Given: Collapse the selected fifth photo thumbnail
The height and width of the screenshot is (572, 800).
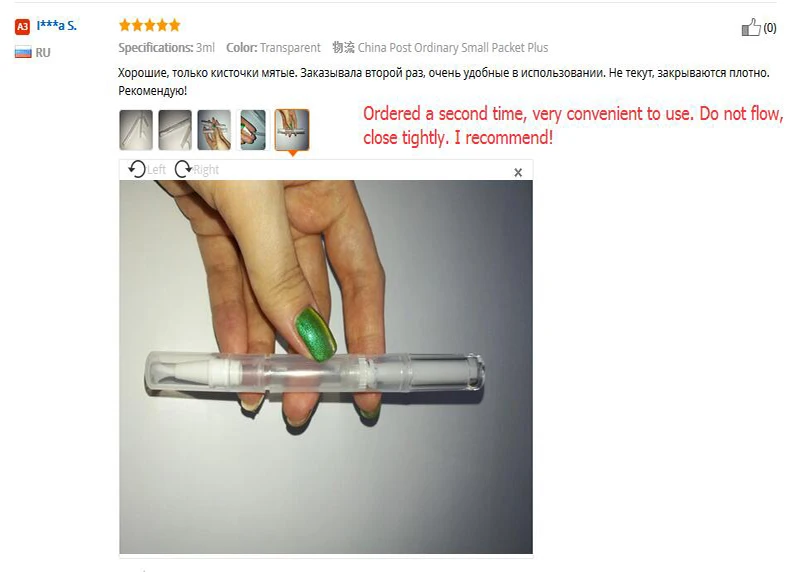Looking at the screenshot, I should [x=292, y=130].
